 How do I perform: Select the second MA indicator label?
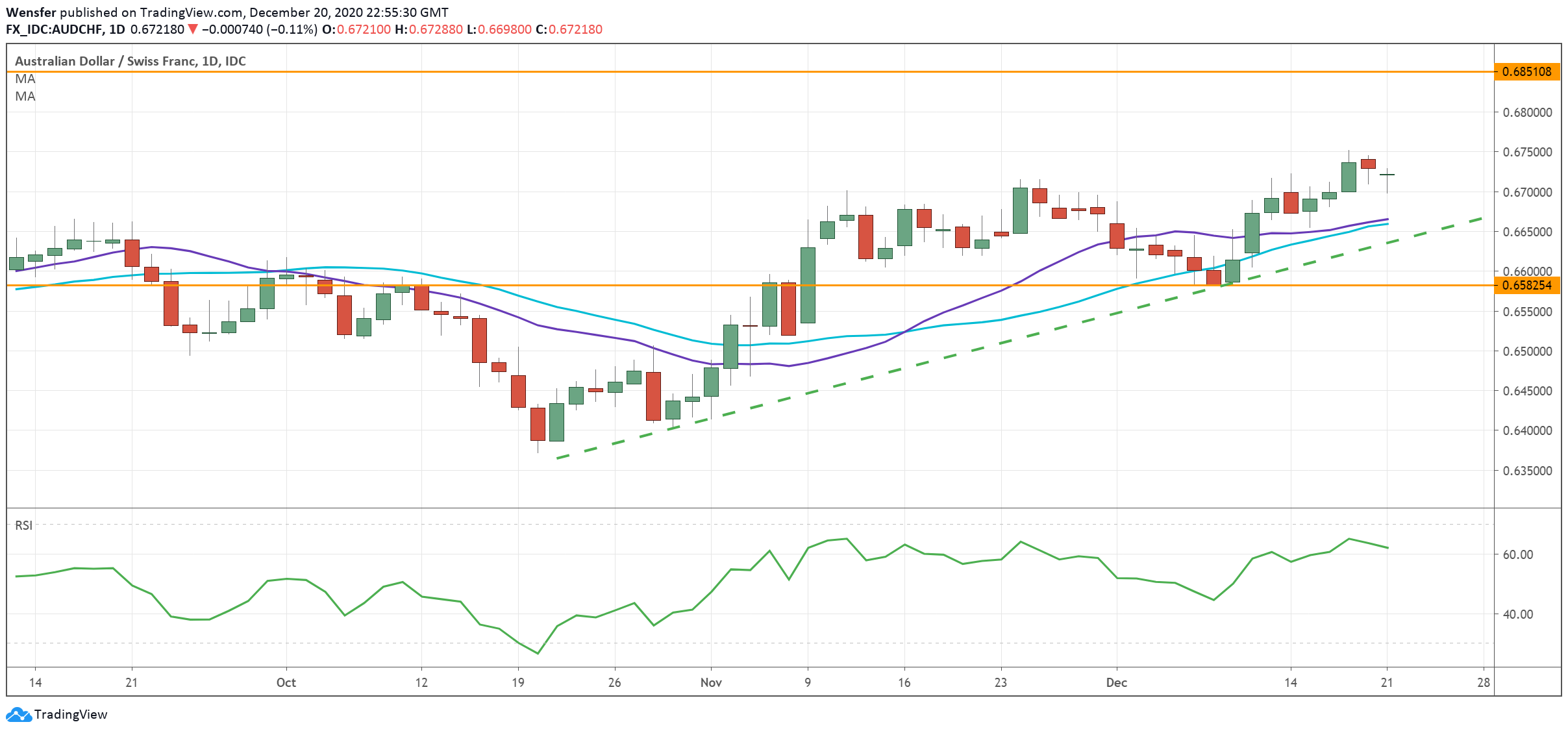[x=25, y=97]
